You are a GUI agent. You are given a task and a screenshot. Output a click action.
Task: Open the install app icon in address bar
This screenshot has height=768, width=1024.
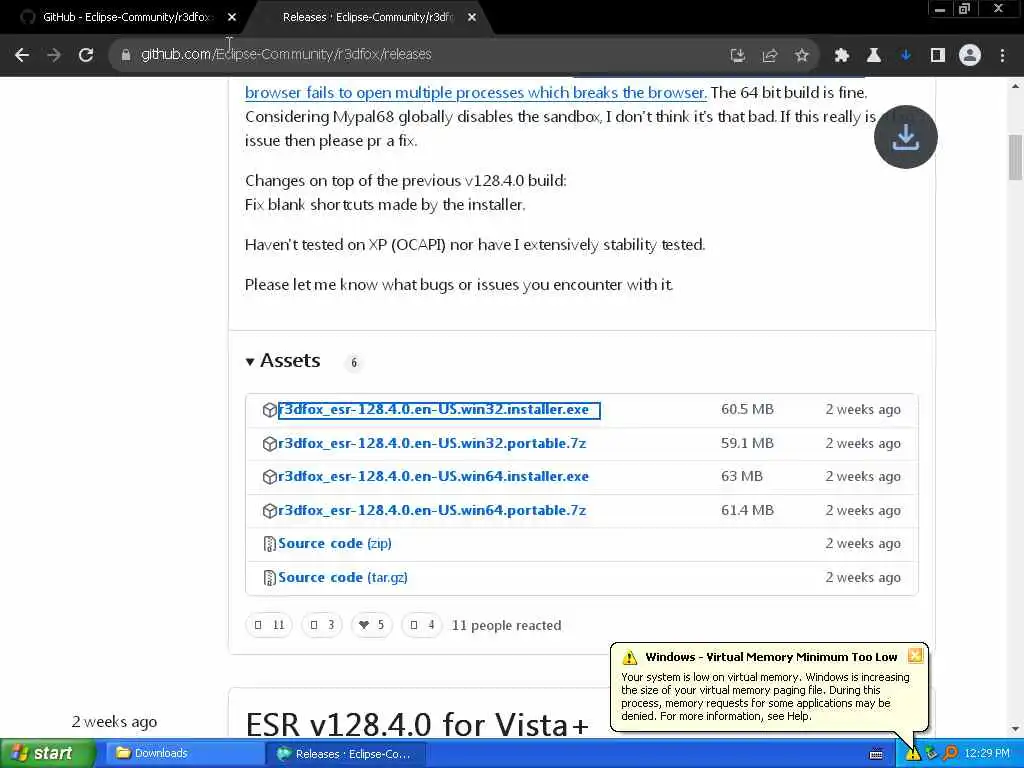tap(738, 56)
